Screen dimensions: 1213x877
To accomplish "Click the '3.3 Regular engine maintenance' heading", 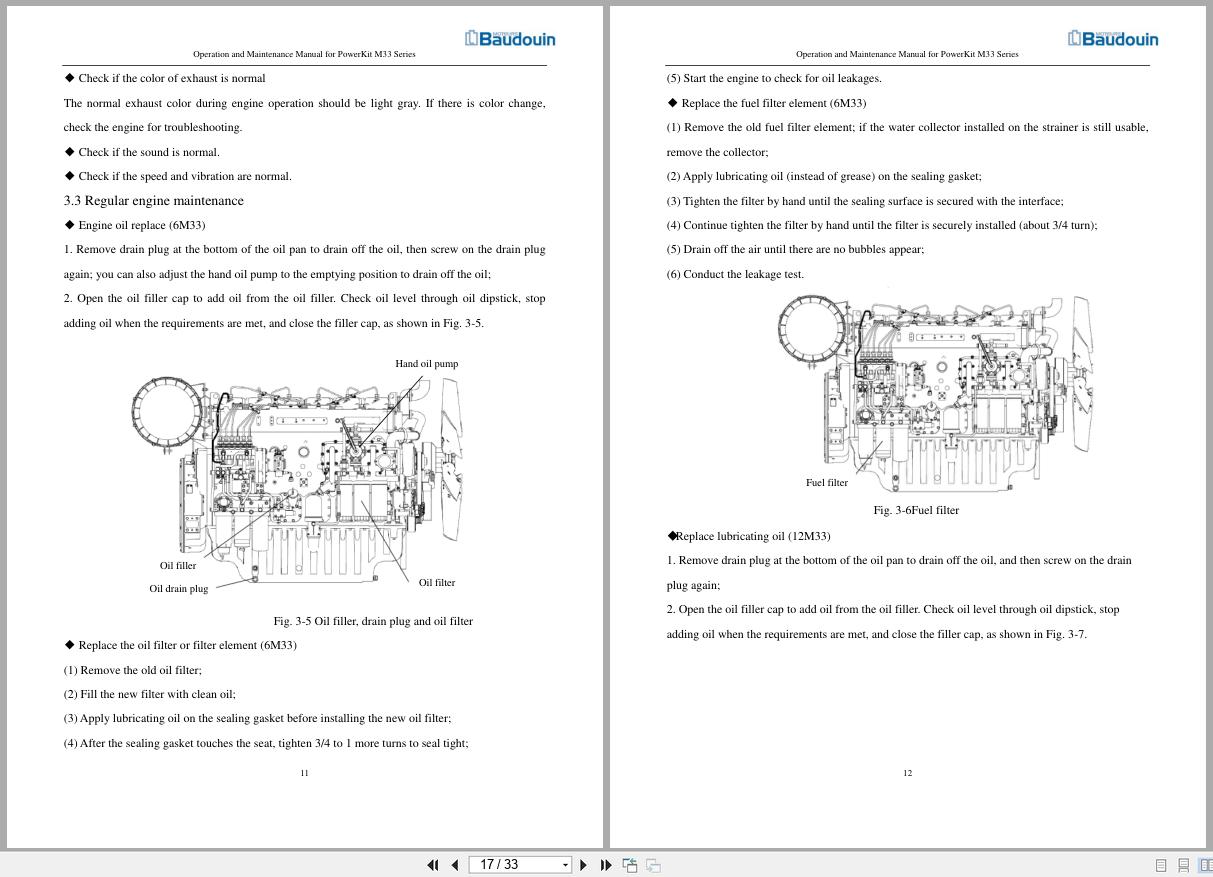I will [x=154, y=201].
